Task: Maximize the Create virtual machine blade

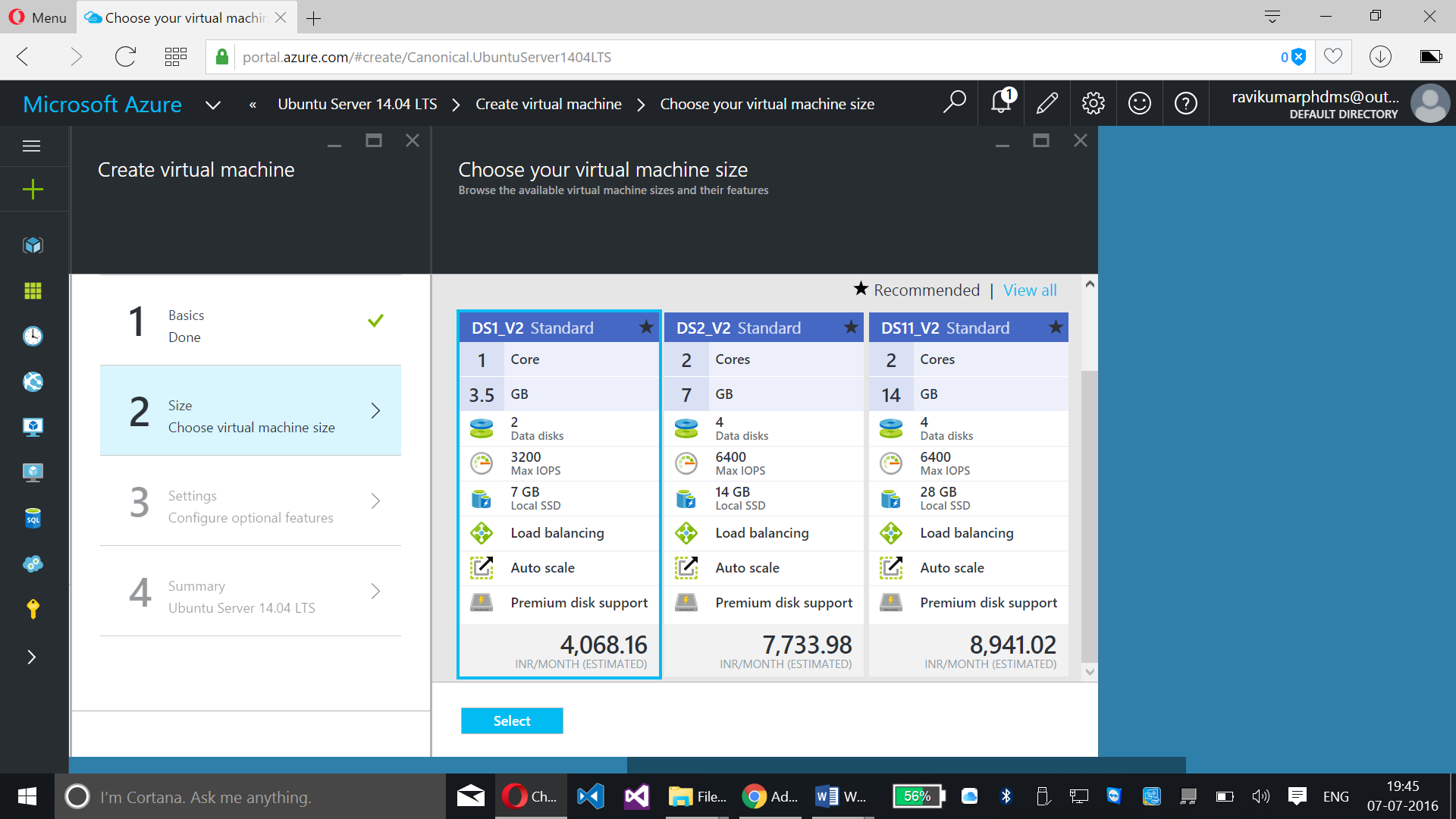Action: pyautogui.click(x=374, y=140)
